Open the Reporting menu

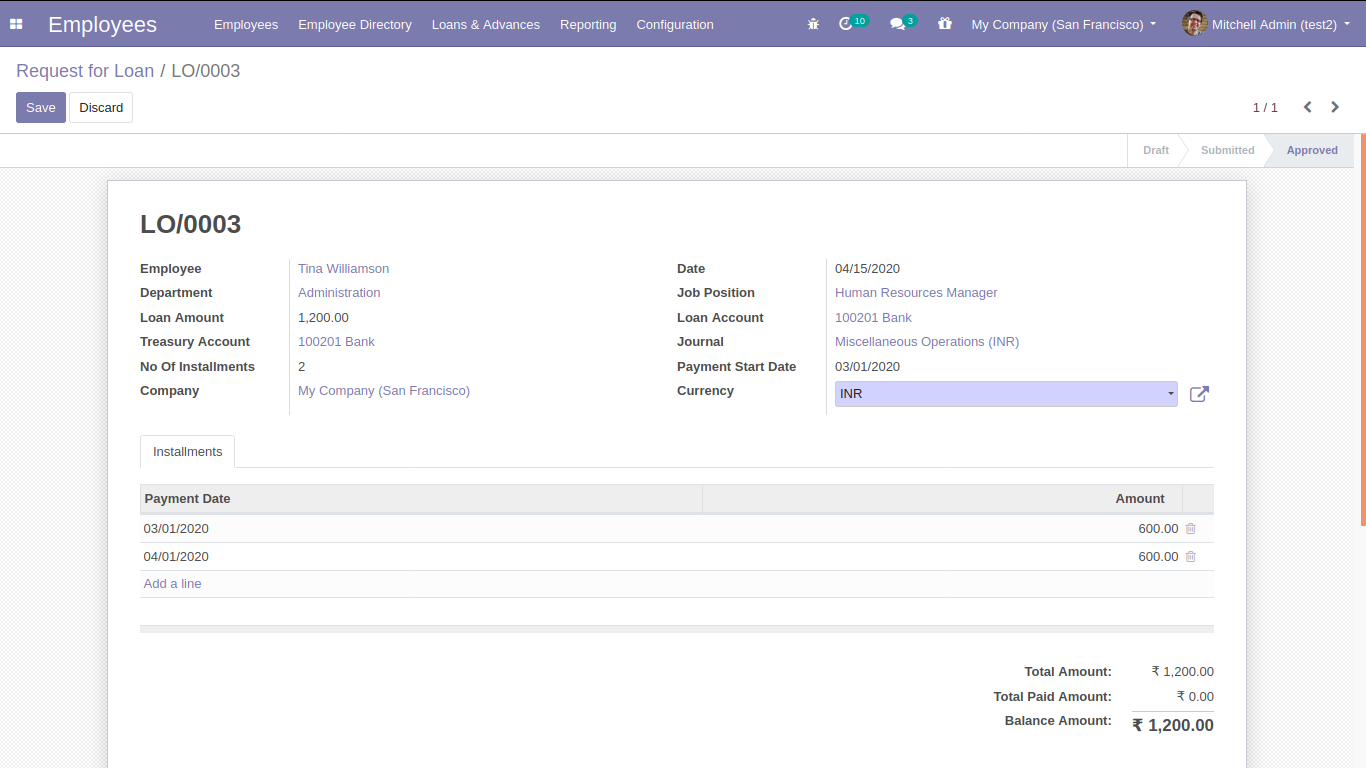click(x=588, y=24)
